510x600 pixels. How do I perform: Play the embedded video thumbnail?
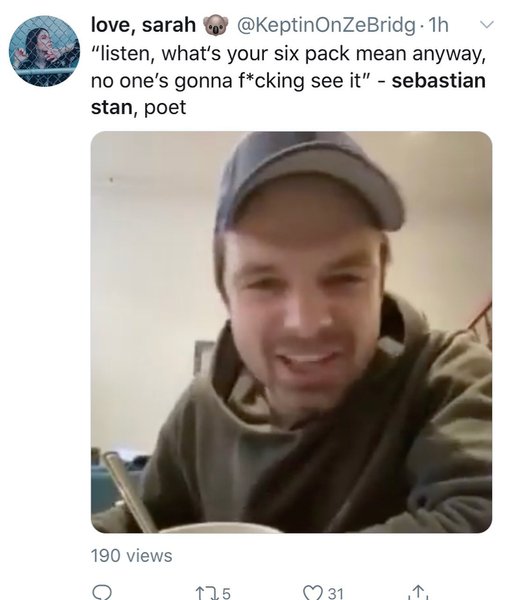pos(292,332)
